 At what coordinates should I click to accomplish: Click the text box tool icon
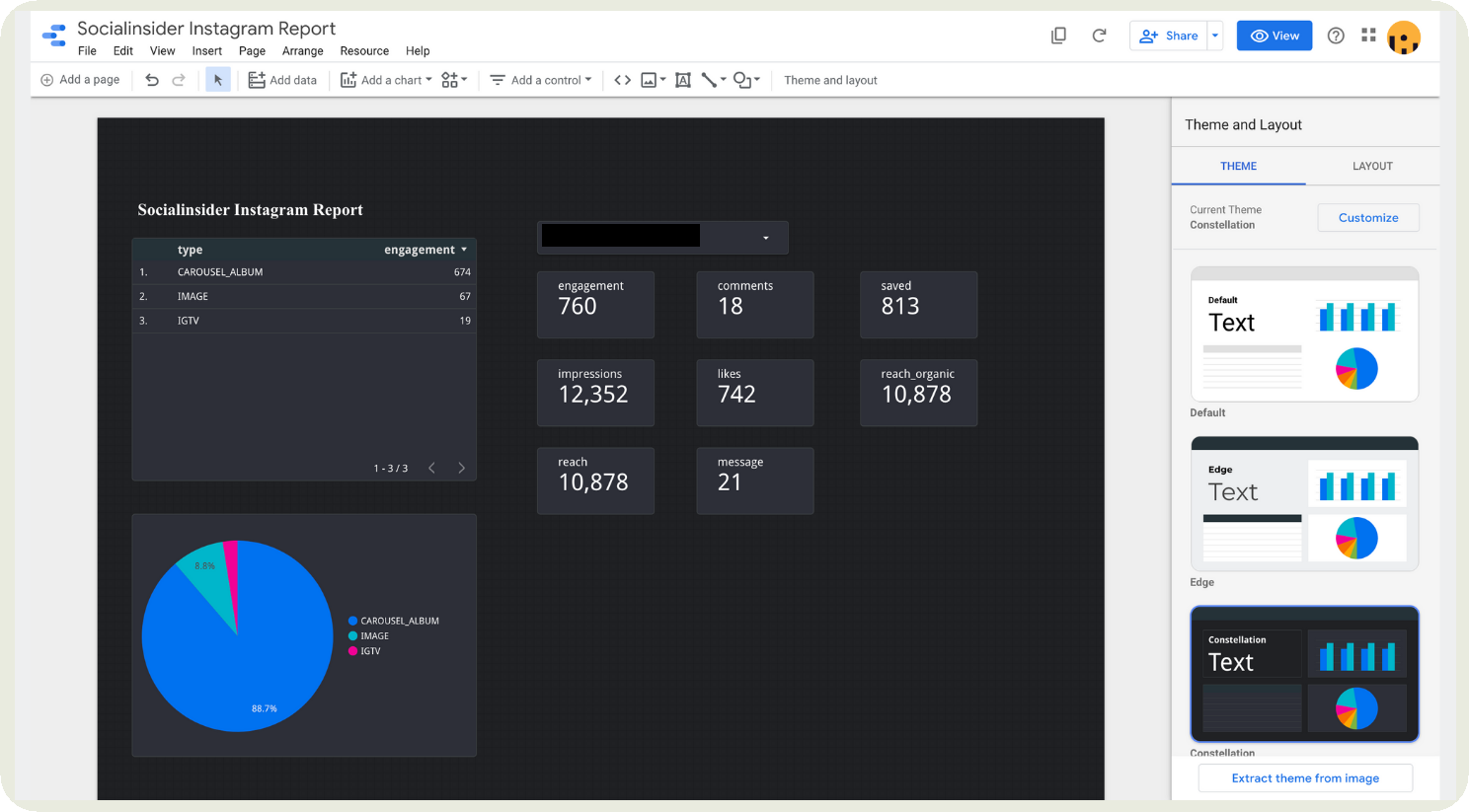(682, 80)
